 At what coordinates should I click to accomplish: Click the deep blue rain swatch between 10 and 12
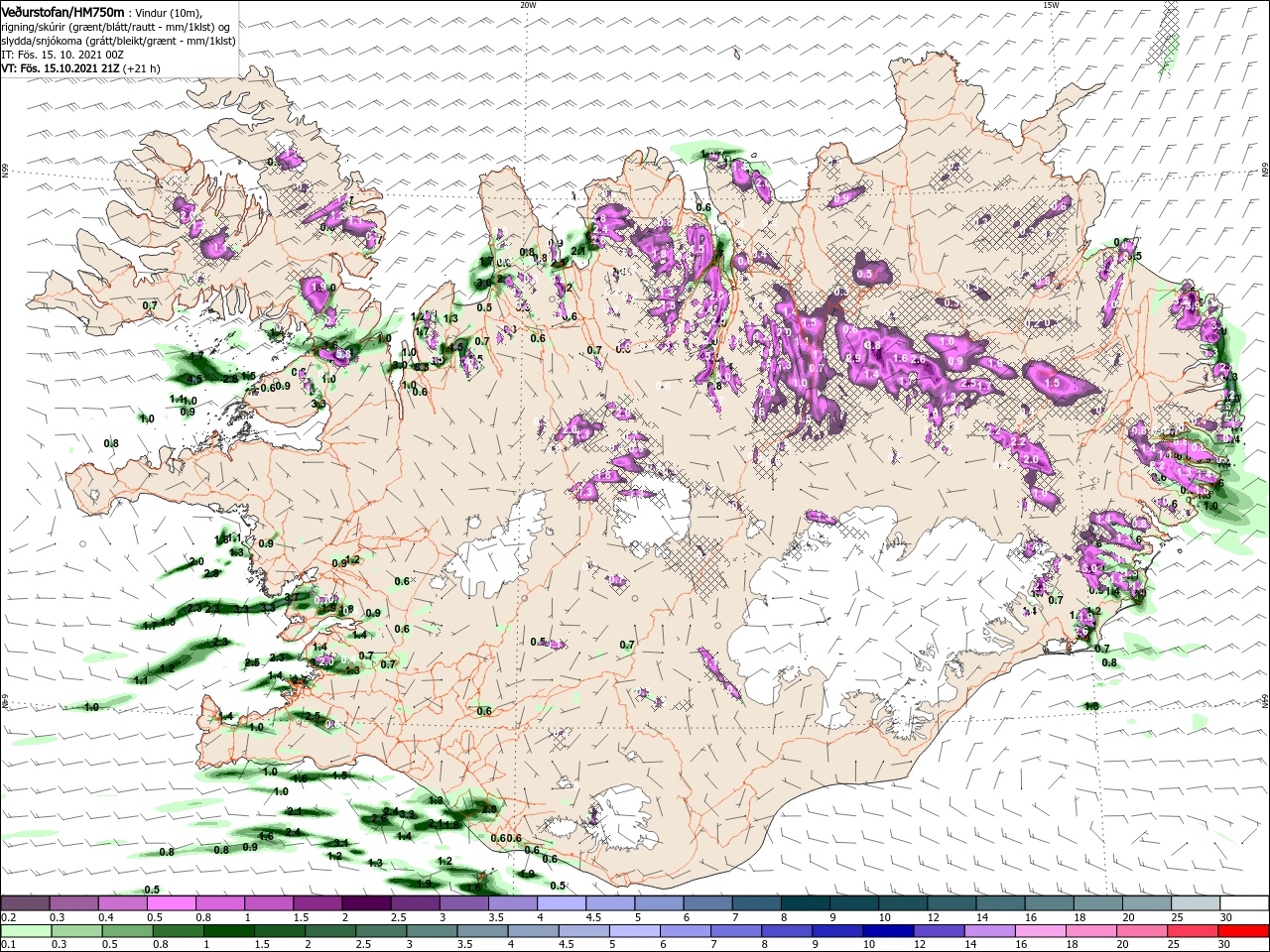[x=888, y=931]
